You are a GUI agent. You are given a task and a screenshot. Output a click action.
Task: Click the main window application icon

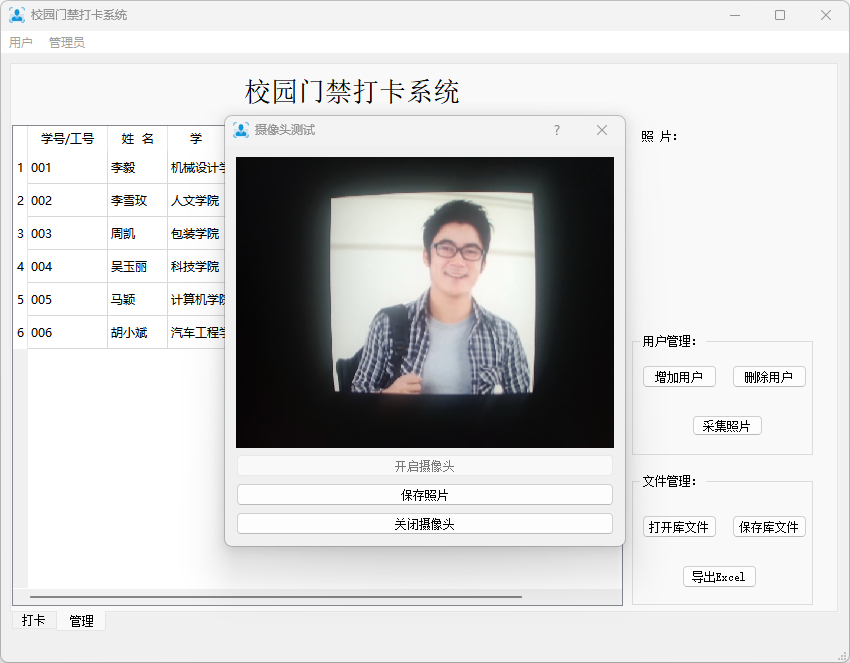pyautogui.click(x=17, y=15)
